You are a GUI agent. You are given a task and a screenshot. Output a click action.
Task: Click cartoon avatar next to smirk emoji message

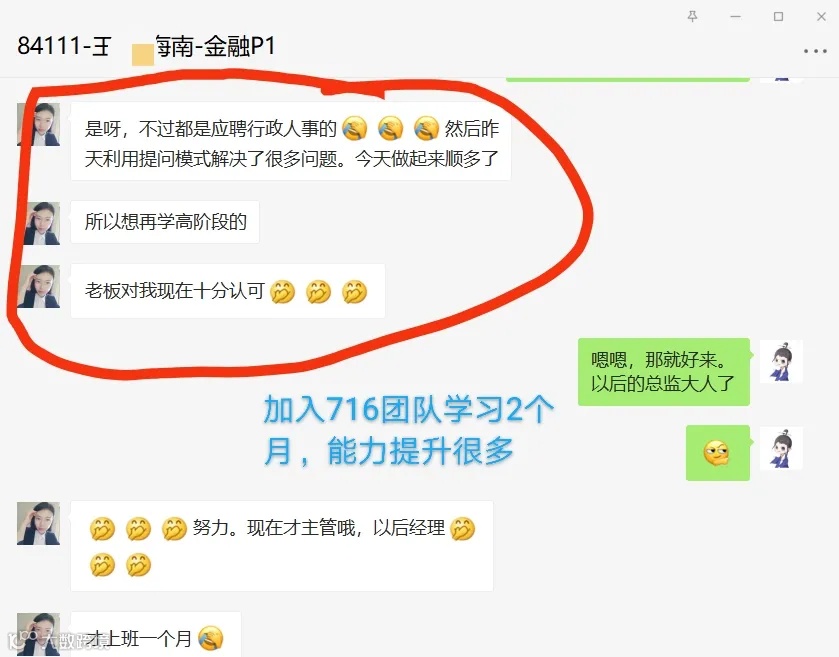click(x=781, y=448)
